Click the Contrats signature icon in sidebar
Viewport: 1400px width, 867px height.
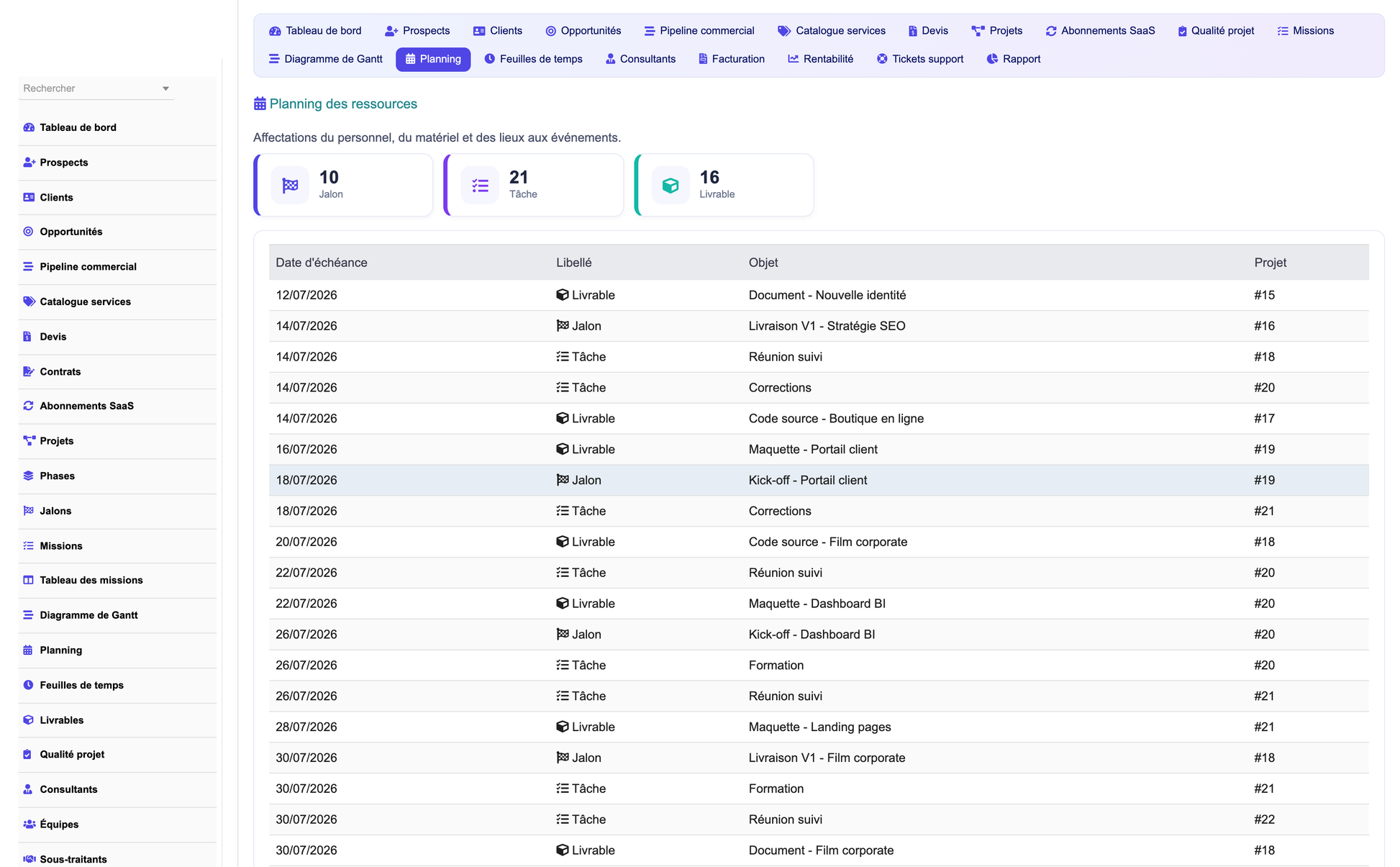click(29, 371)
